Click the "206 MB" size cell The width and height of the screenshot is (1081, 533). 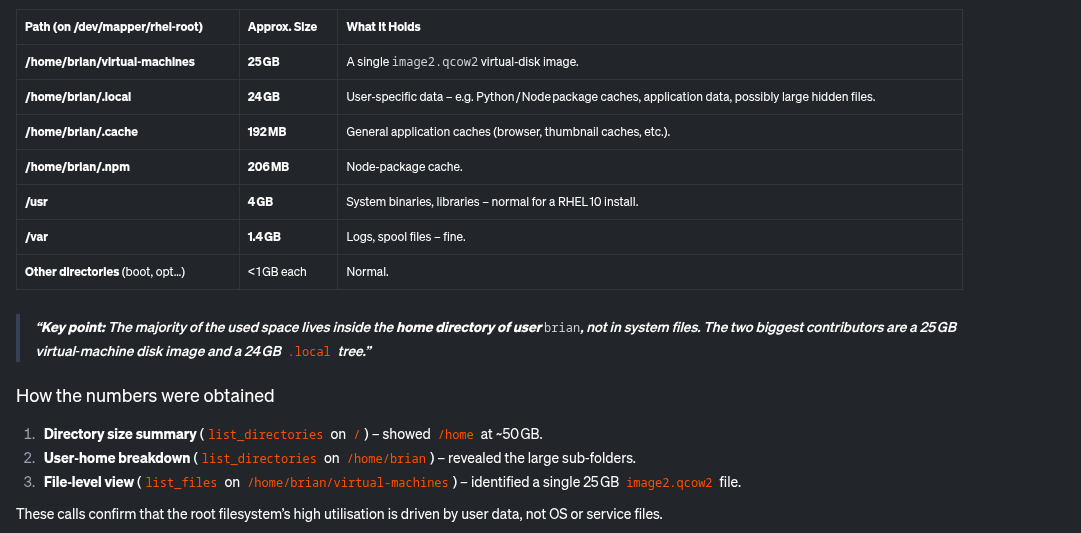[268, 167]
